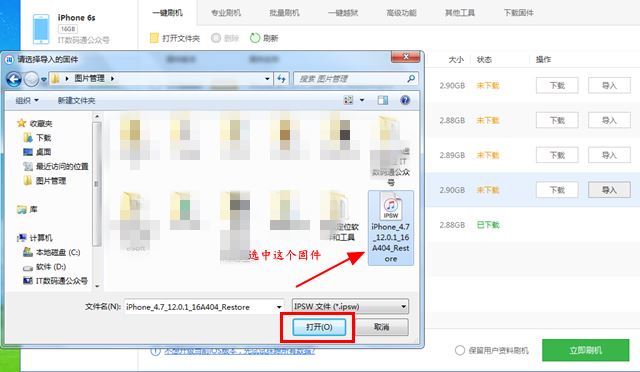Click the info icon beside bottom link

tap(156, 351)
